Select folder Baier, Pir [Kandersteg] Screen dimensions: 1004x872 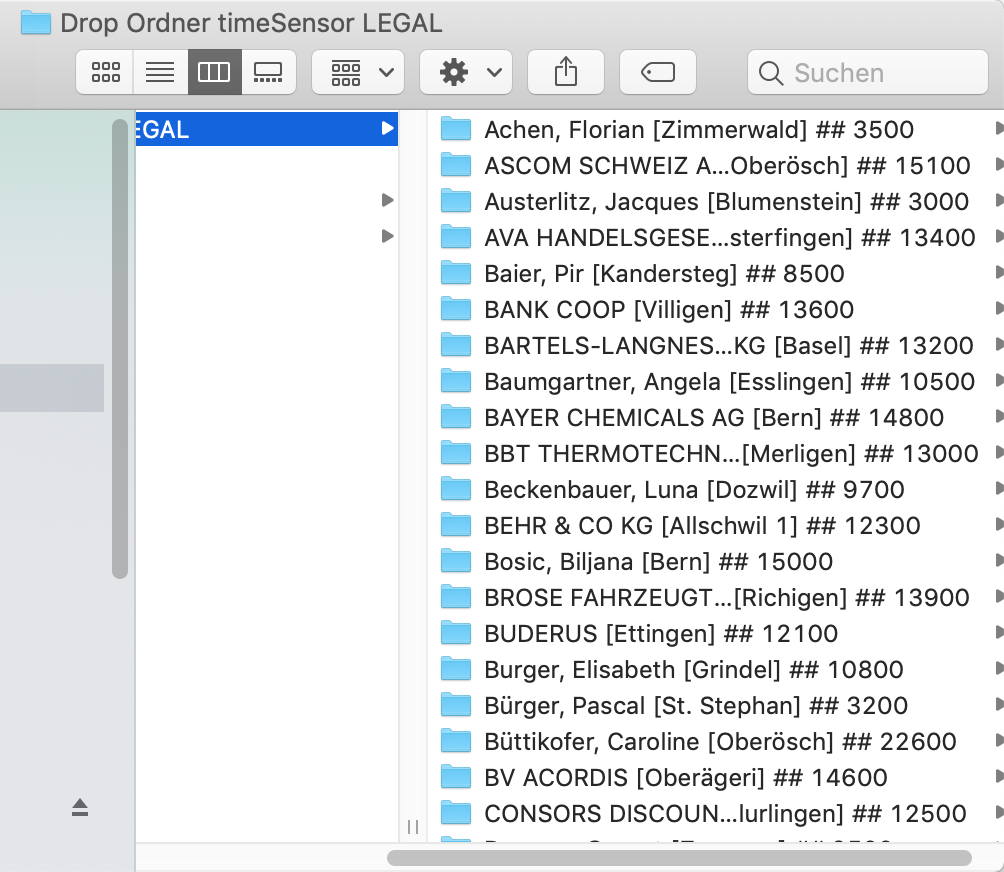tap(717, 273)
